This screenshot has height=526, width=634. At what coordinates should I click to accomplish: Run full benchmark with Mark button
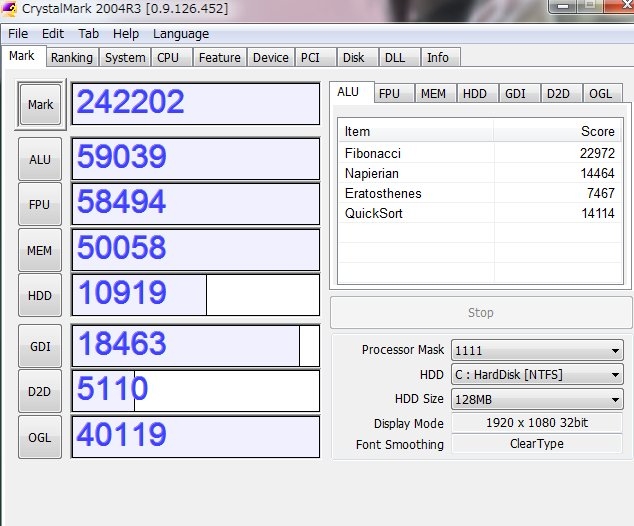coord(40,104)
